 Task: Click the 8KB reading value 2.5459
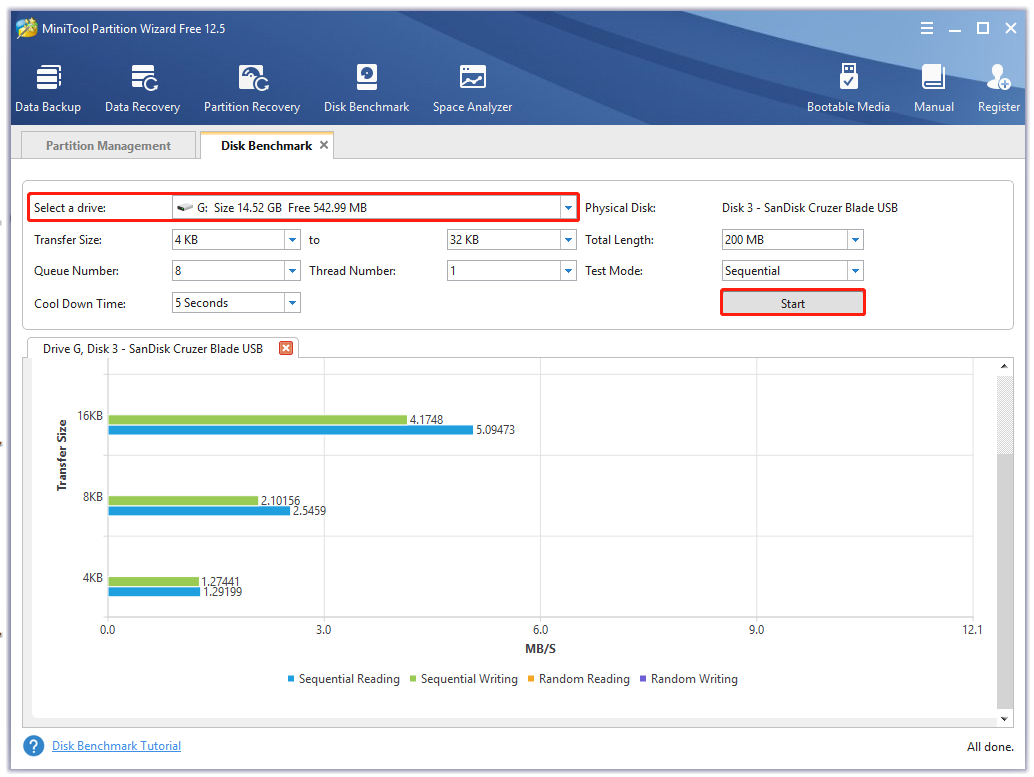[309, 511]
